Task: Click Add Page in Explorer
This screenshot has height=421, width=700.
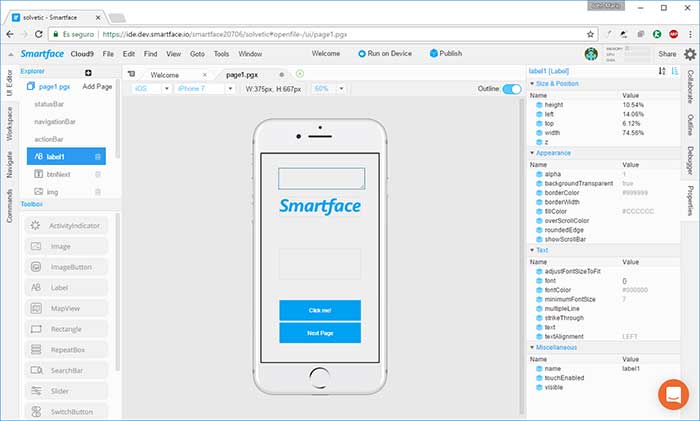Action: tap(97, 87)
